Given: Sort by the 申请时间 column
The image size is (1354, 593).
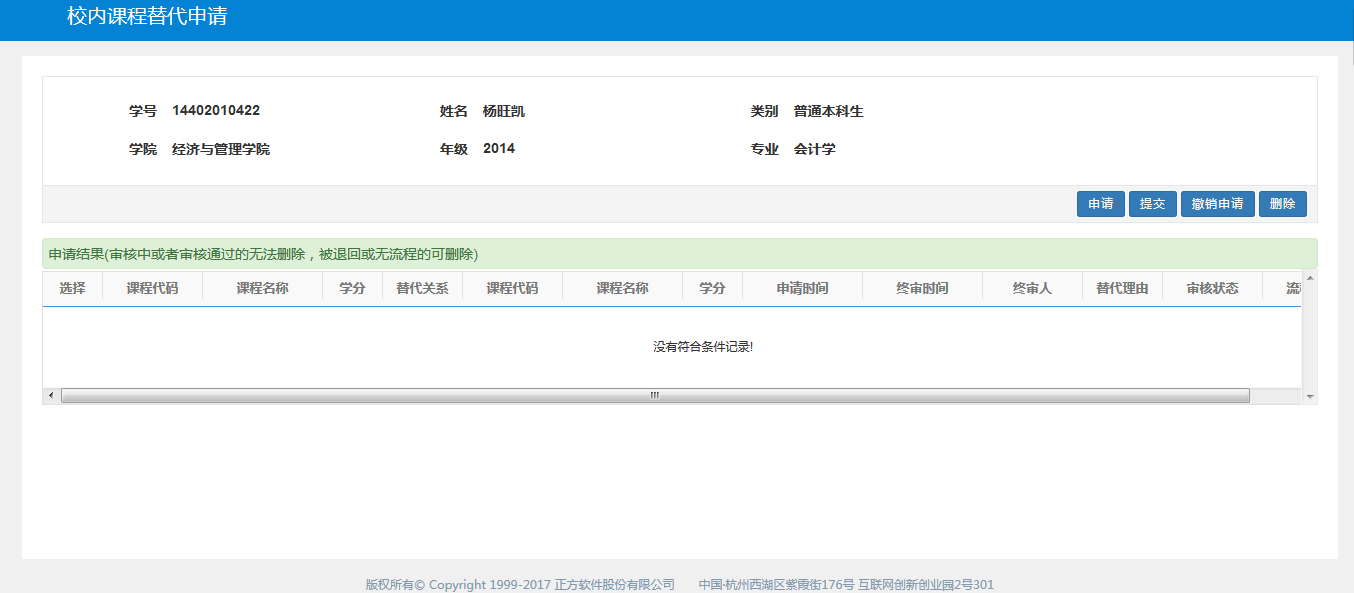Looking at the screenshot, I should point(802,288).
